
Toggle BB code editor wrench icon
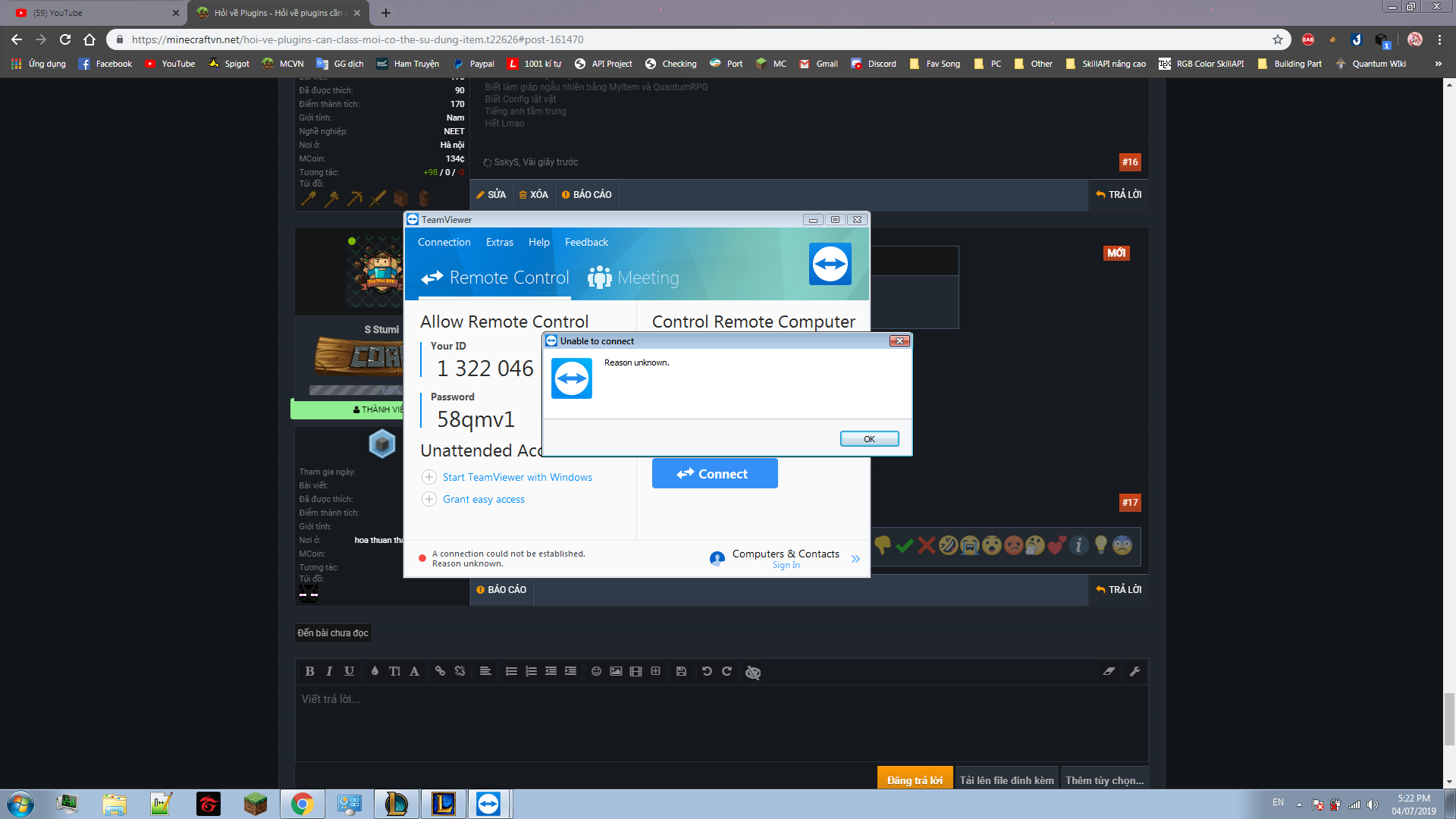1134,671
